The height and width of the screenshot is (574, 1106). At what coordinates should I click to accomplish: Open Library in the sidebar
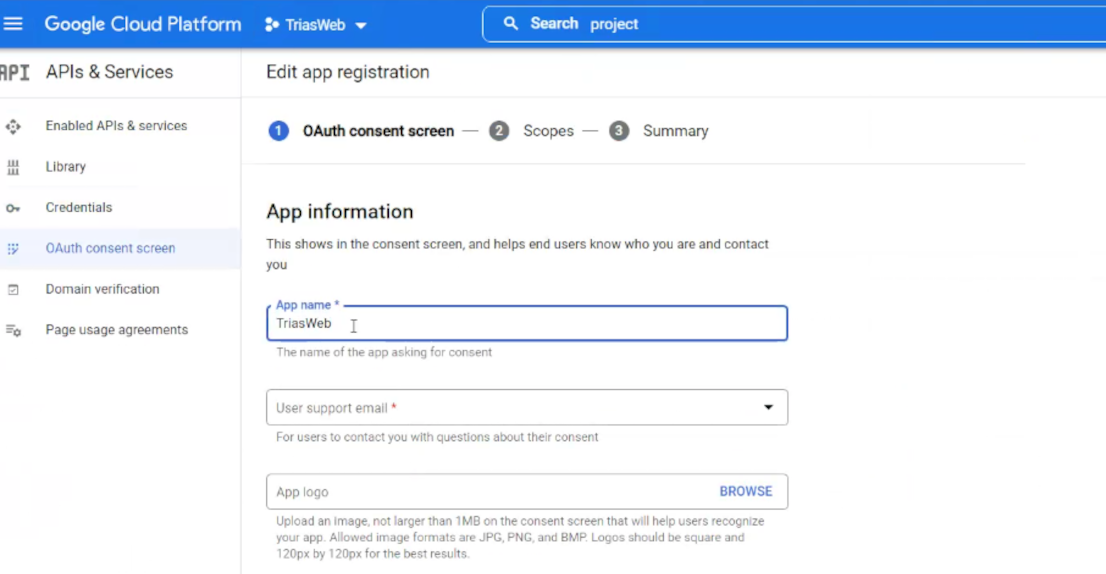(x=66, y=167)
